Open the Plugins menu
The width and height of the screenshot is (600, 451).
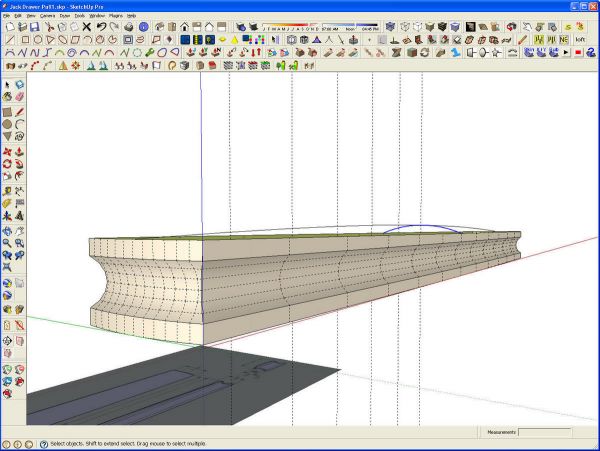(116, 16)
